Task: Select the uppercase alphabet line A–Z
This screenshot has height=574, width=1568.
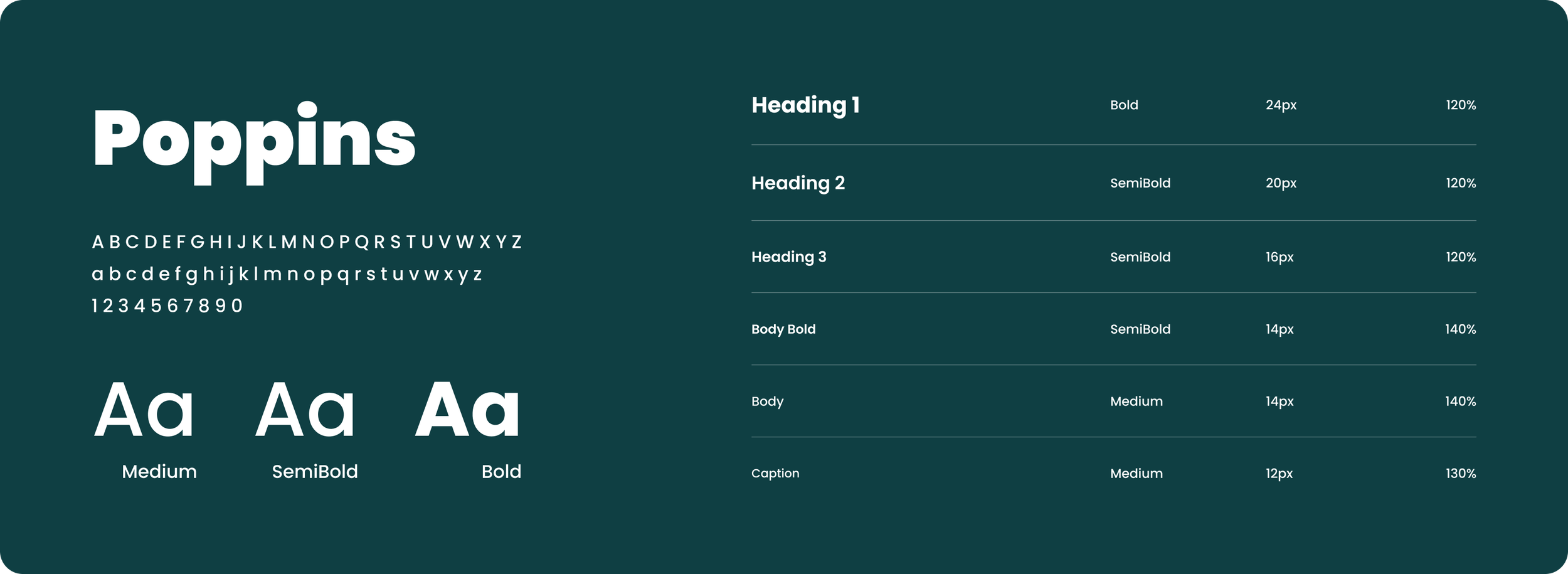Action: [x=307, y=242]
